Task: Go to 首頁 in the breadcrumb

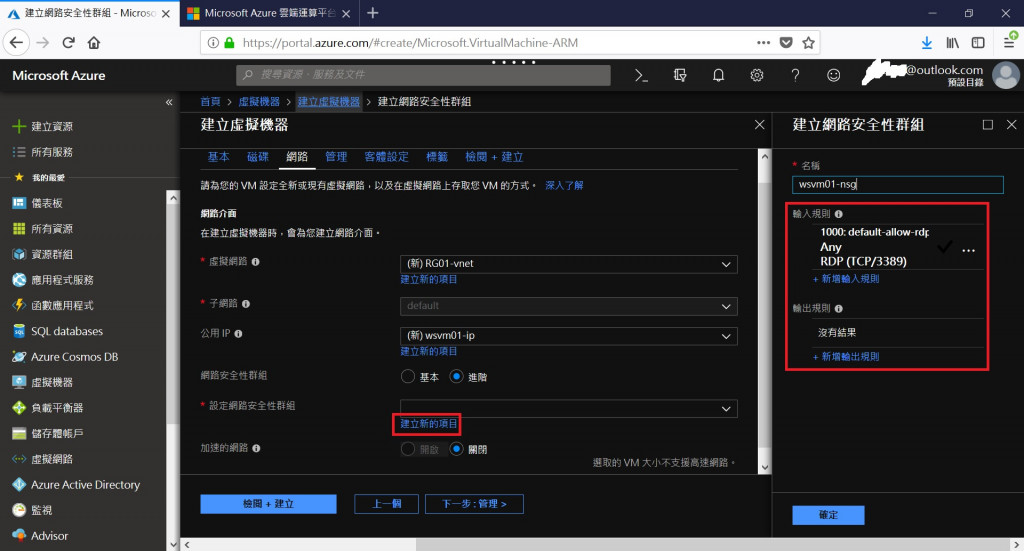Action: click(x=210, y=101)
